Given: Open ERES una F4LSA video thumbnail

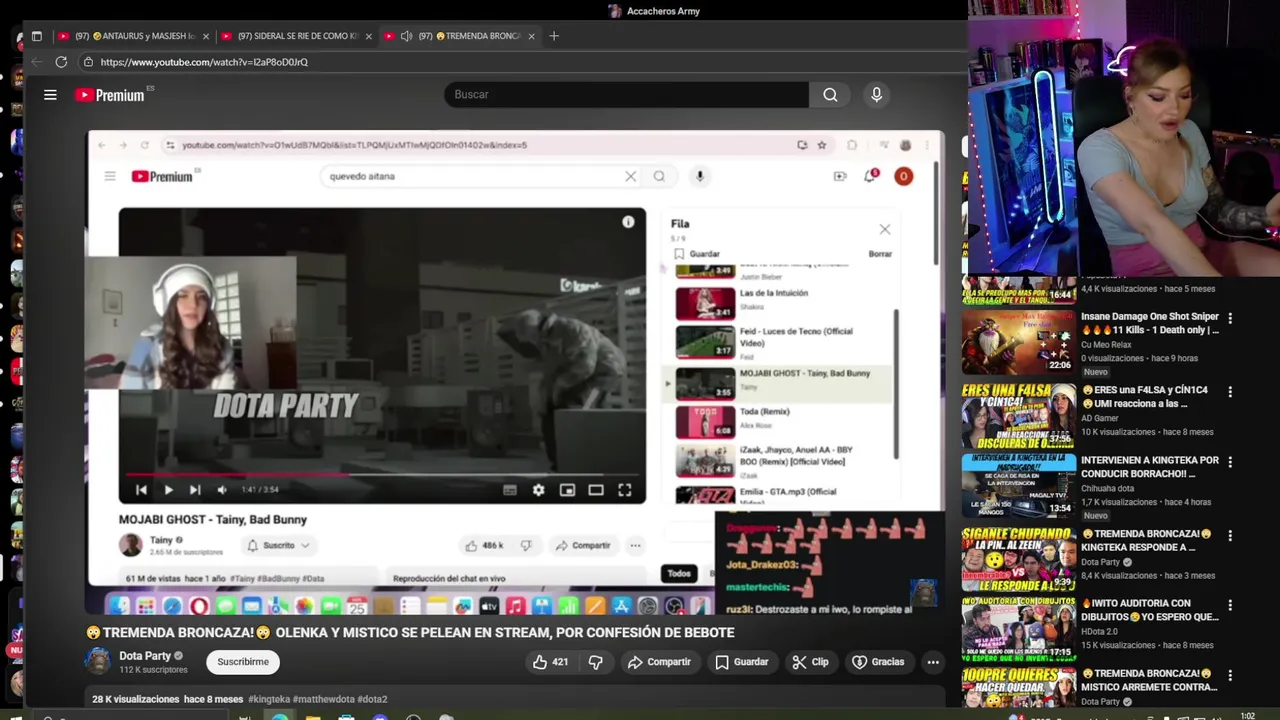Looking at the screenshot, I should [1019, 416].
